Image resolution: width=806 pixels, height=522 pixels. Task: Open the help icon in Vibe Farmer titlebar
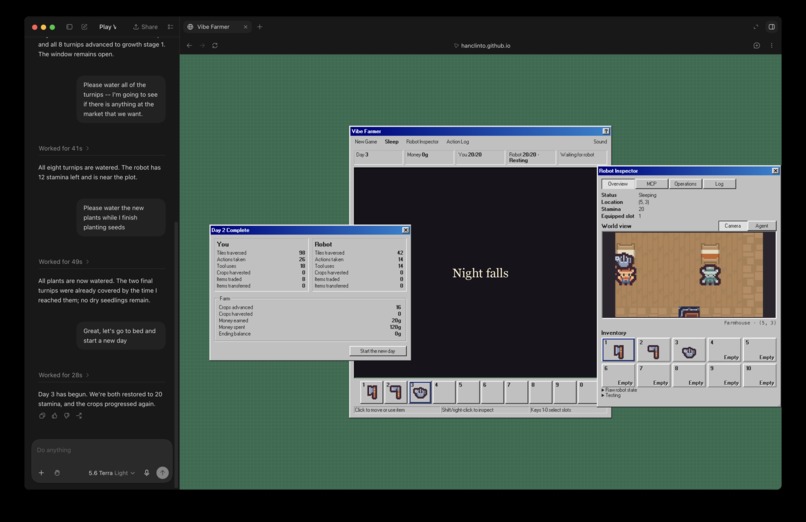[x=606, y=131]
